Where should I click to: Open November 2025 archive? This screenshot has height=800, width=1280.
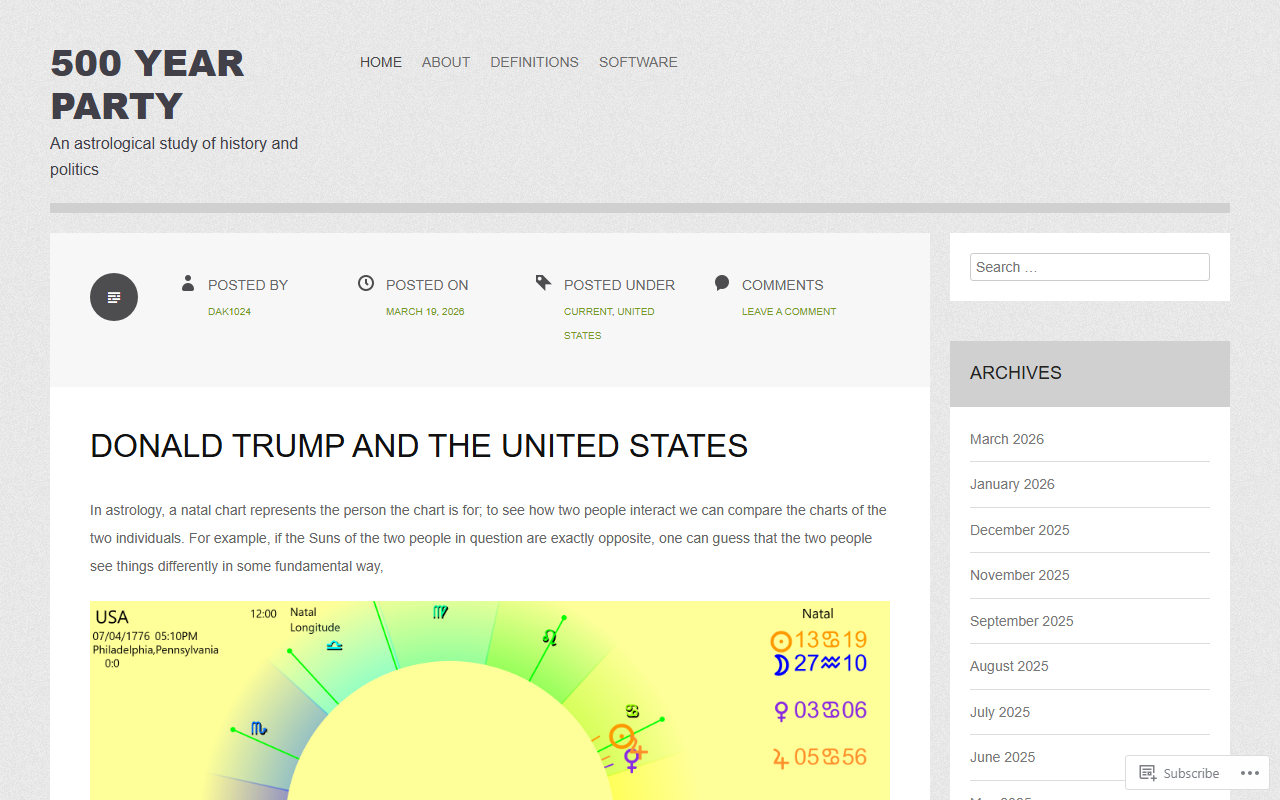(1020, 575)
